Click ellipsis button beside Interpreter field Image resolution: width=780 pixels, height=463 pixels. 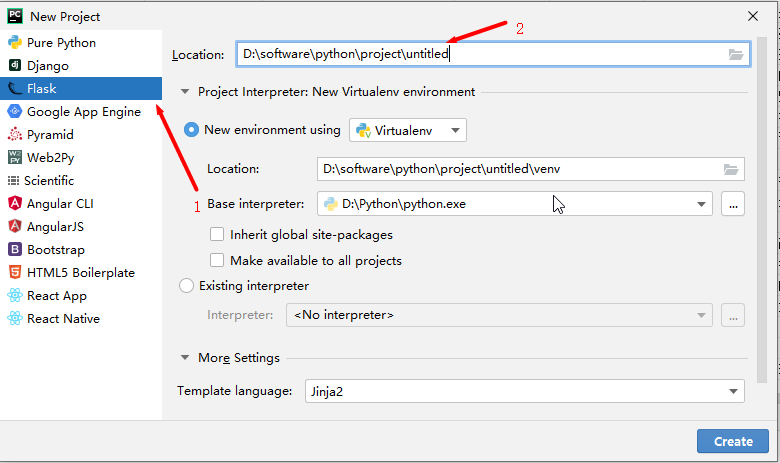(733, 315)
